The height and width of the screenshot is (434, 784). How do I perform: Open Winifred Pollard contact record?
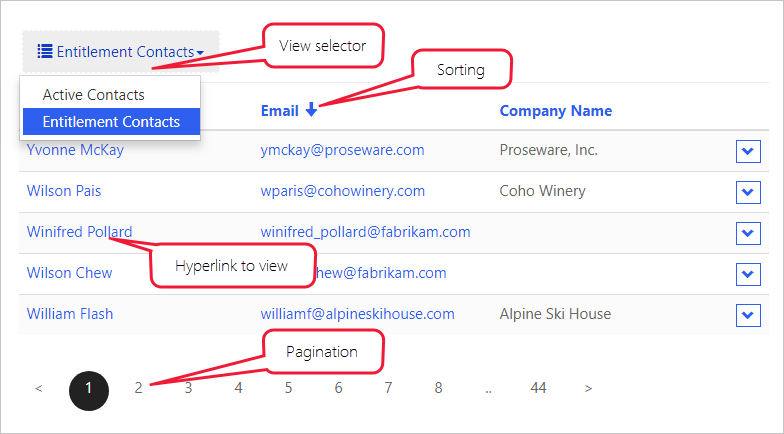coord(79,232)
